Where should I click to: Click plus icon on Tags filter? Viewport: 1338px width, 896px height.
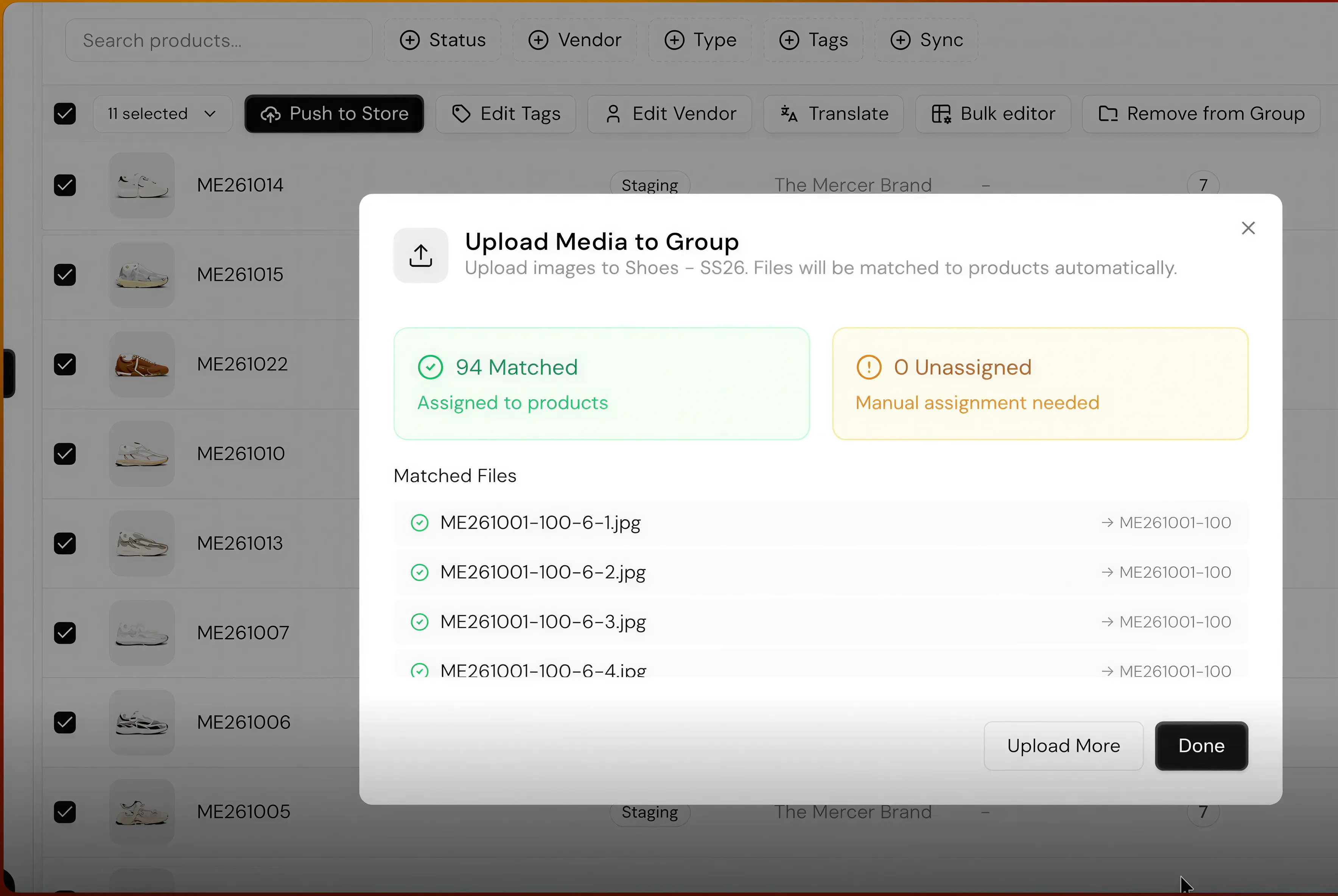tap(789, 40)
